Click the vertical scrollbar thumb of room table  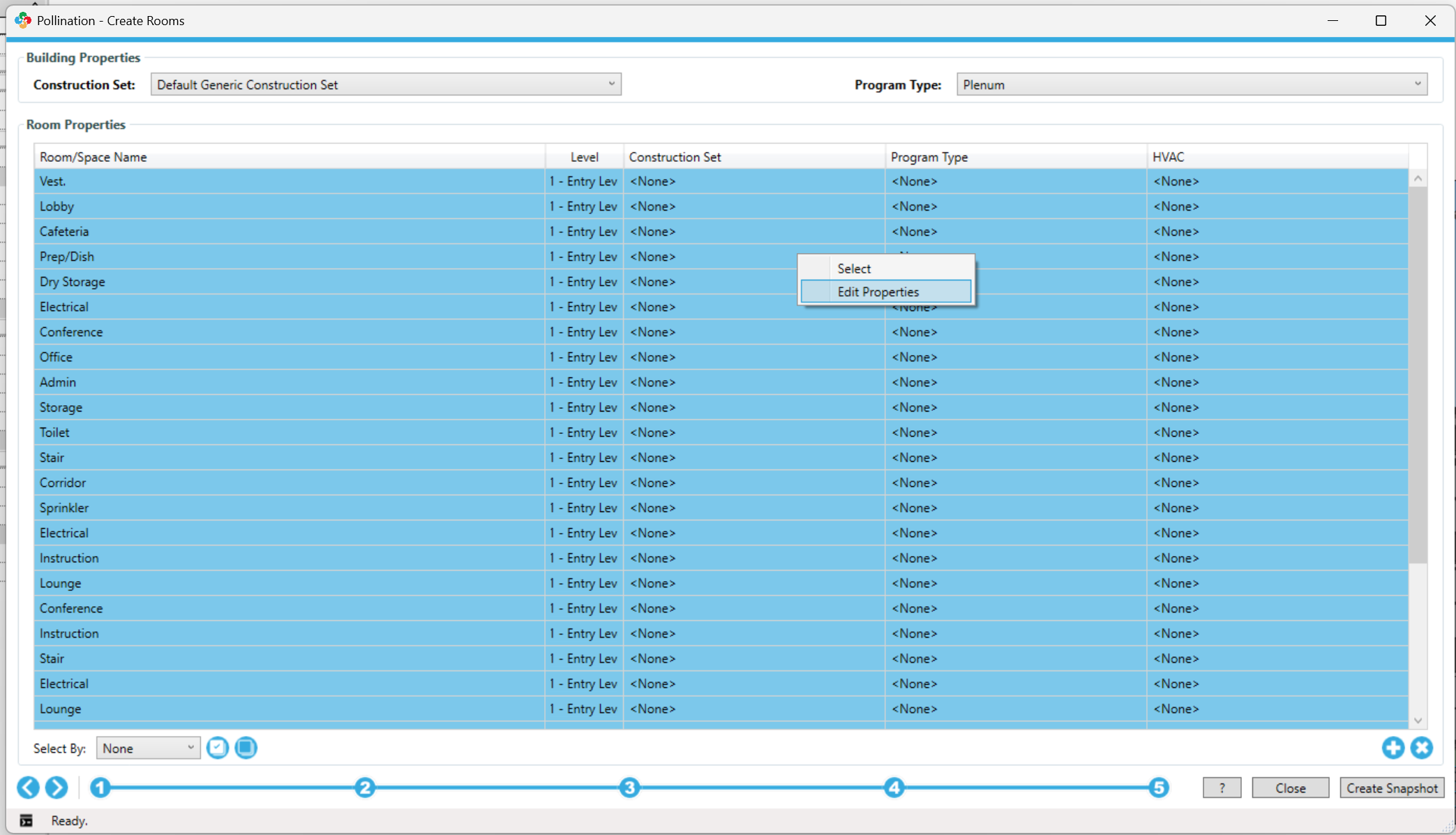(1418, 375)
